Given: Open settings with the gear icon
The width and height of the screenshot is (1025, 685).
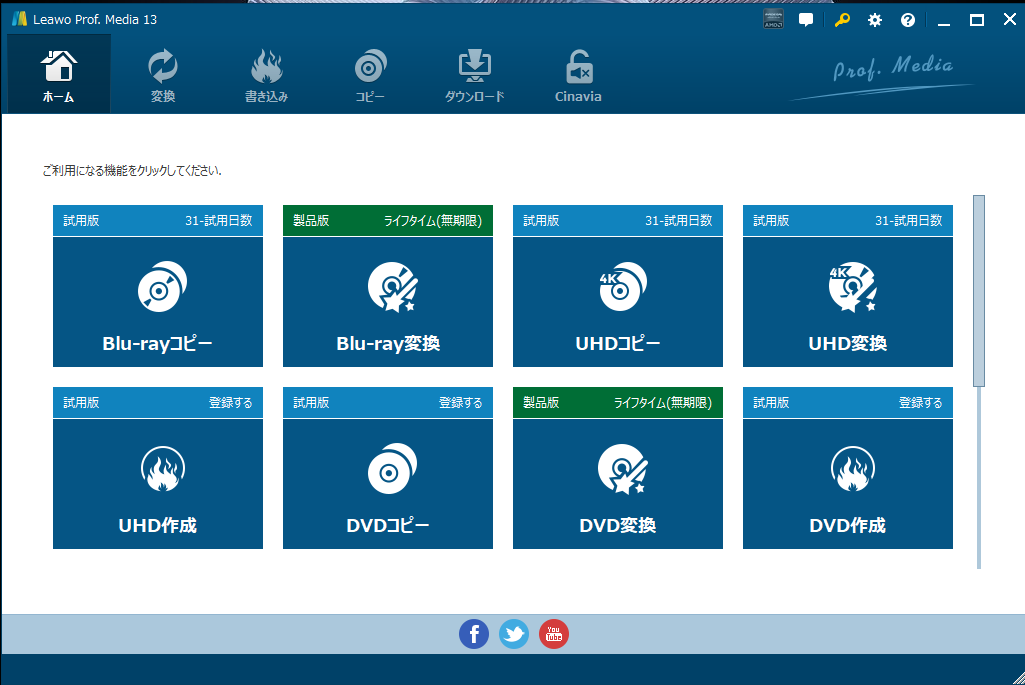Looking at the screenshot, I should coord(875,20).
